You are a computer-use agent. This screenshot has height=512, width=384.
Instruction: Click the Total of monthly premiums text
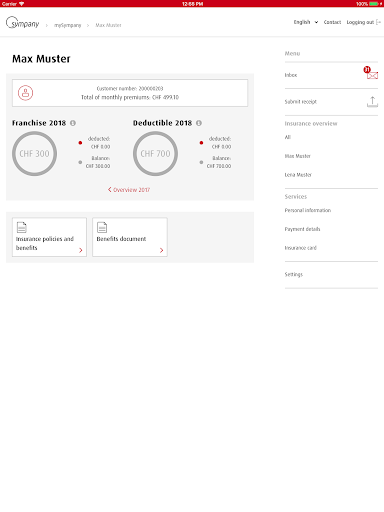click(x=130, y=97)
